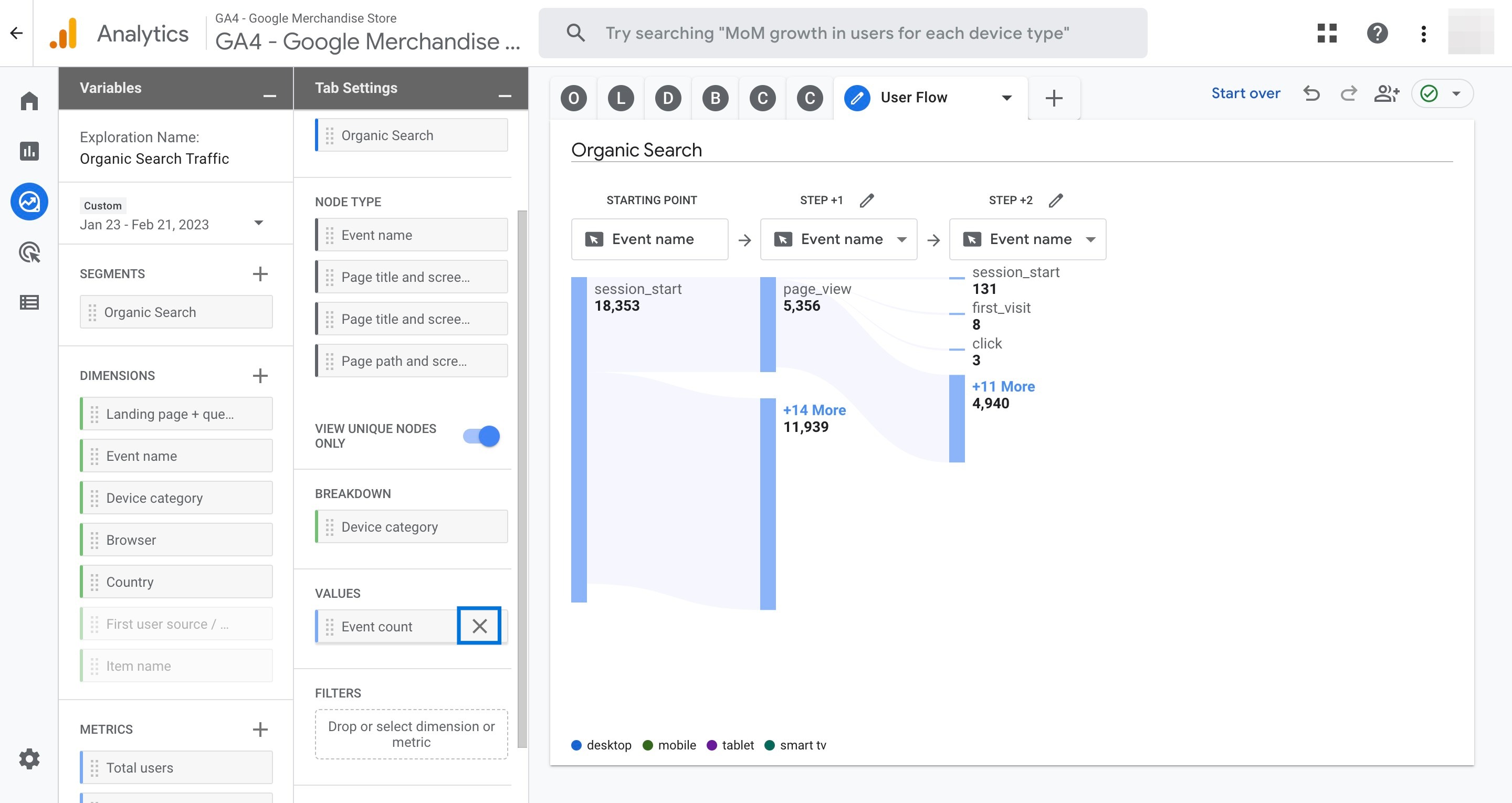Click Event name node type chip
1512x803 pixels.
click(x=412, y=235)
